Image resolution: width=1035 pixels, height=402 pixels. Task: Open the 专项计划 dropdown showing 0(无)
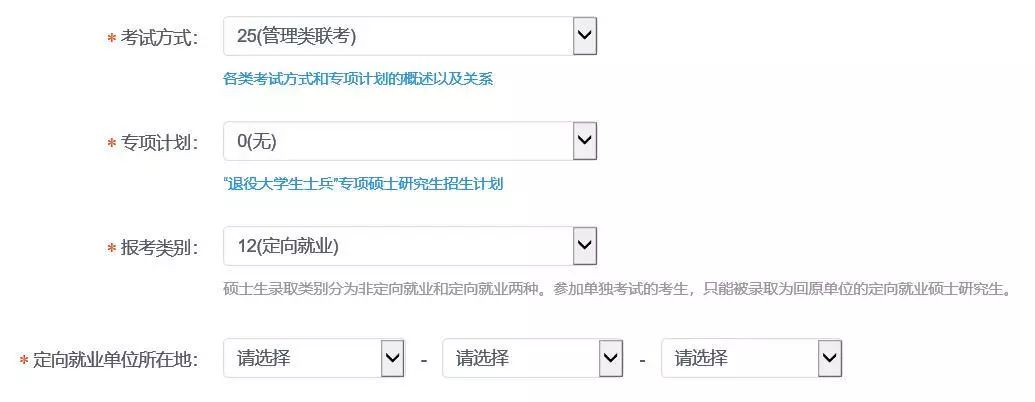coord(398,142)
